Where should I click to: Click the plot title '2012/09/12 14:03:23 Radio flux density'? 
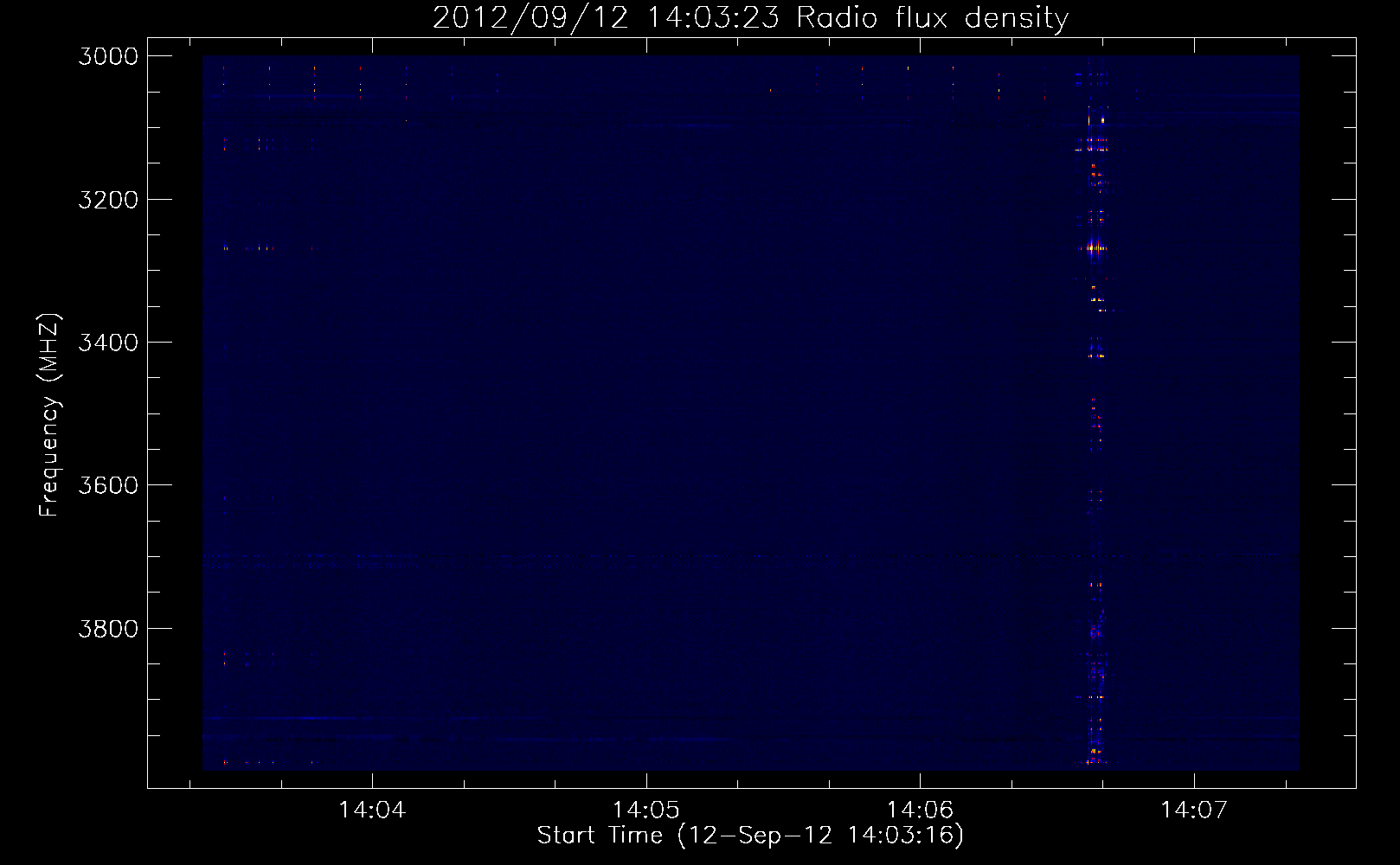point(750,17)
